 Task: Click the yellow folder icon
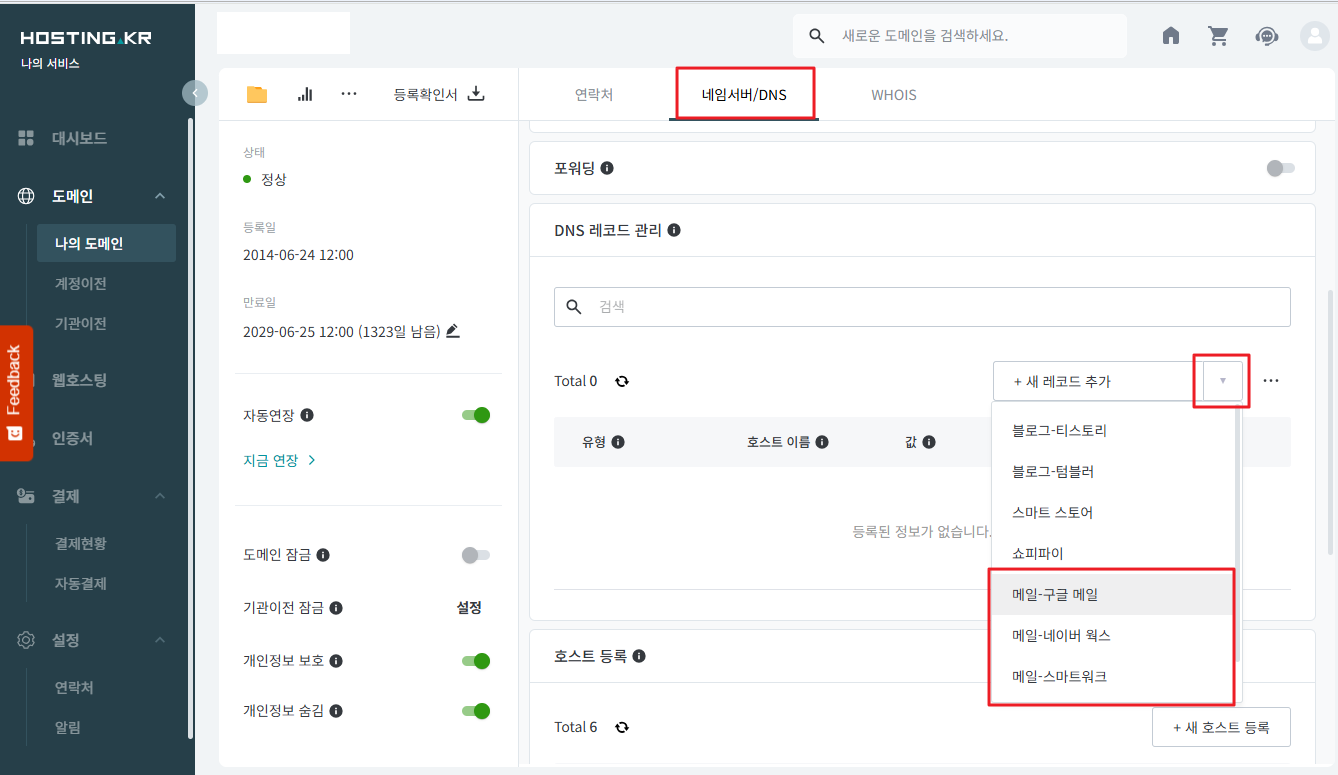coord(257,94)
